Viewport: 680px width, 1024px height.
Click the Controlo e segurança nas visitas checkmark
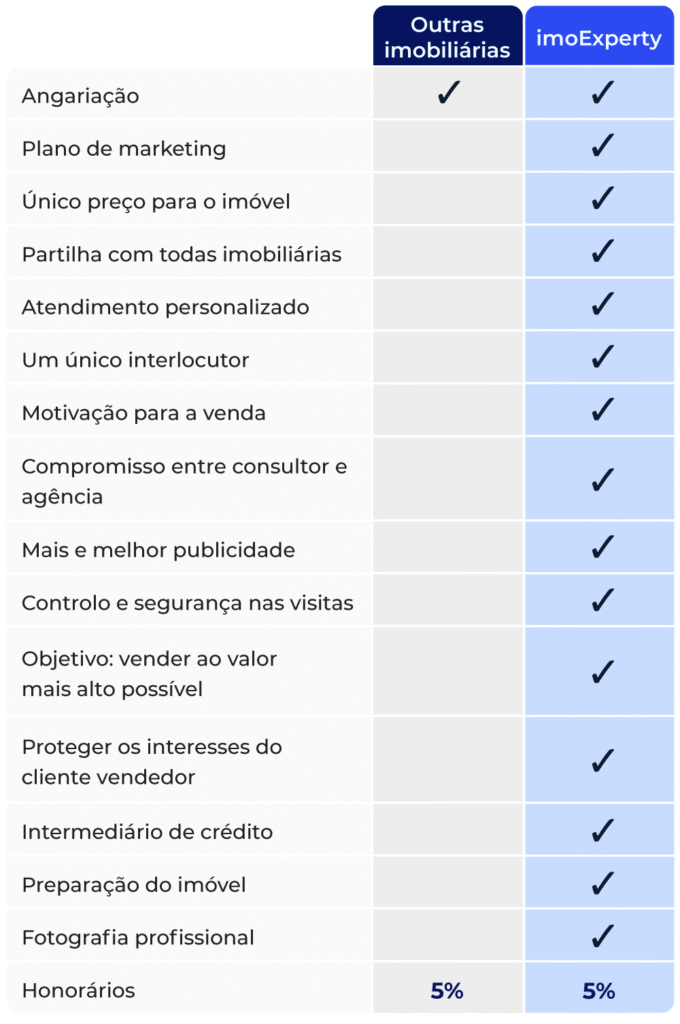tap(601, 601)
